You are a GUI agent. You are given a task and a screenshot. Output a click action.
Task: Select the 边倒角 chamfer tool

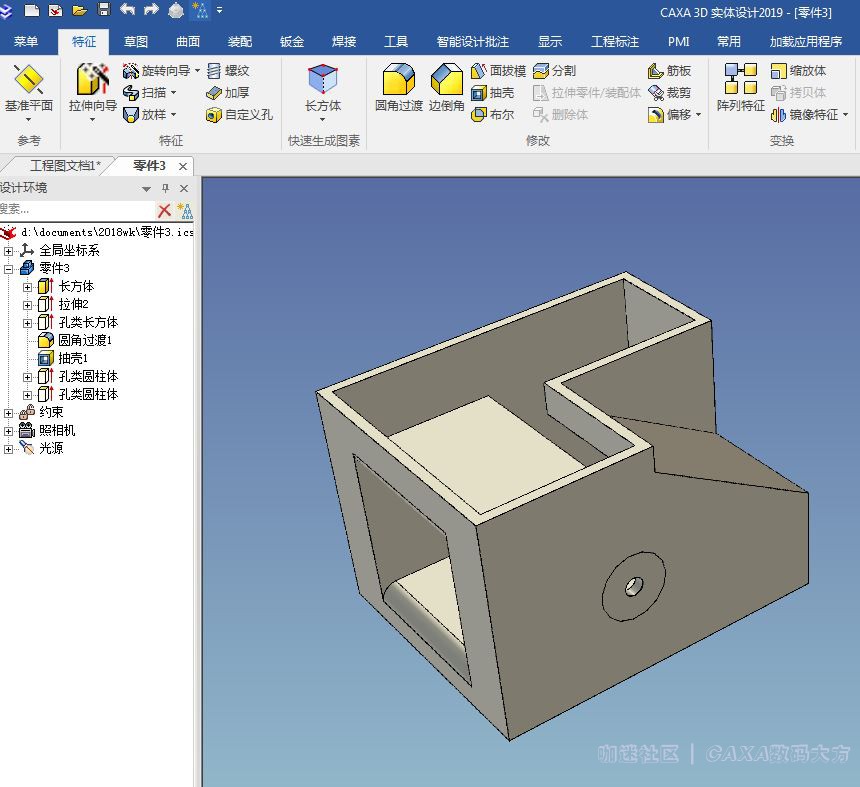(446, 82)
